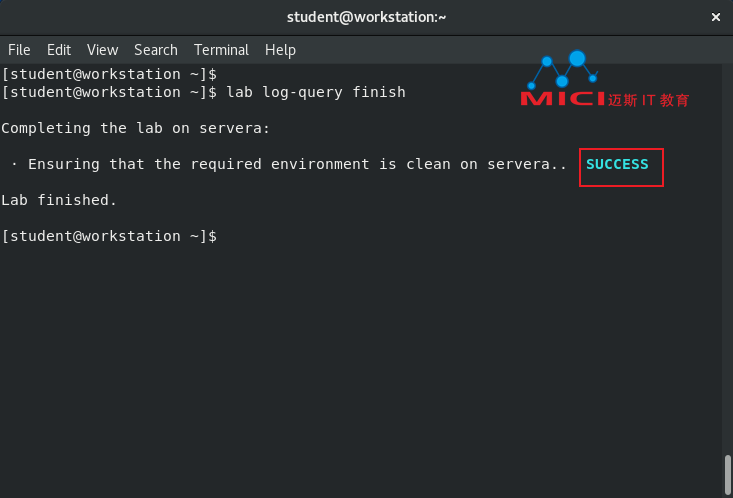Click the 'Lab finished.' output line
The image size is (733, 498).
(59, 200)
